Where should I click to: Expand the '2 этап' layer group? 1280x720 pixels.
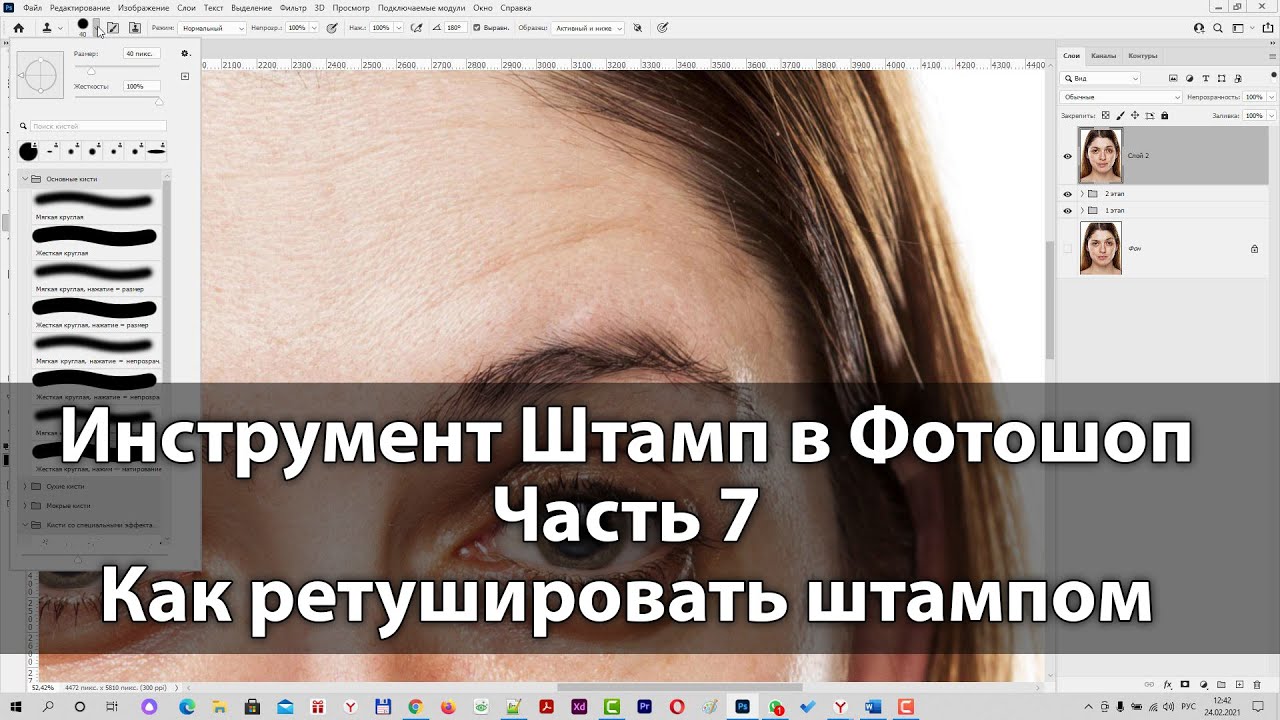1082,194
